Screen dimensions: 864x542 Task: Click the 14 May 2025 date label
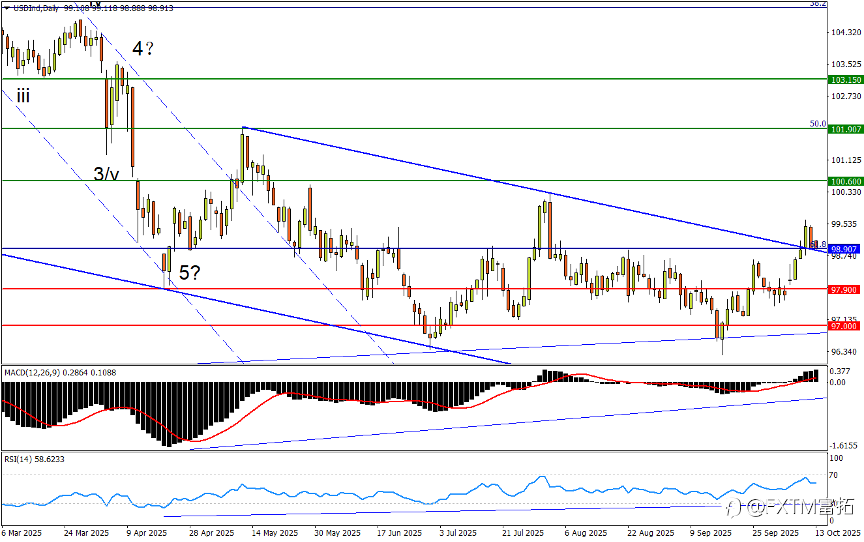(x=275, y=533)
